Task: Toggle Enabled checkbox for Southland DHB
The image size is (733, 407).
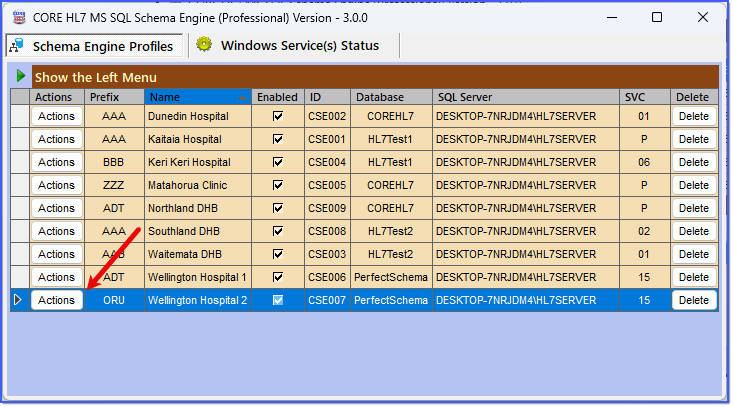Action: 278,231
